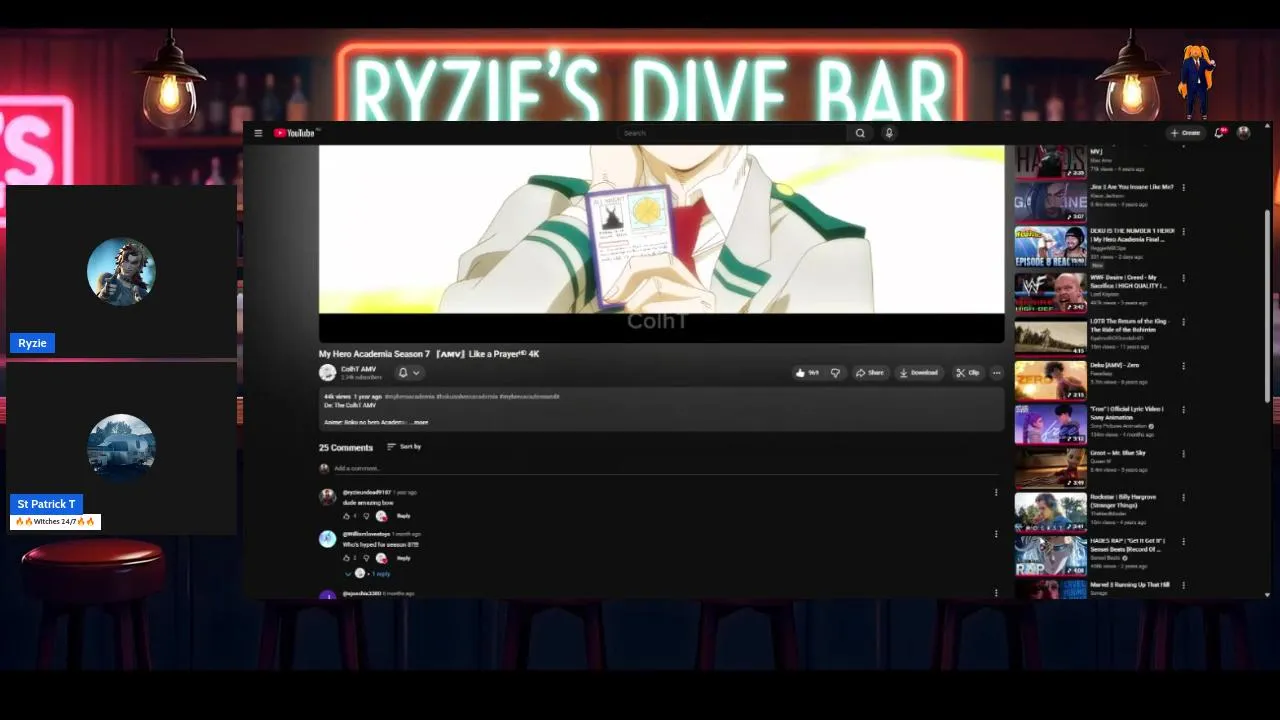This screenshot has height=720, width=1280.
Task: Expand the '1 reply' thread
Action: pos(368,574)
